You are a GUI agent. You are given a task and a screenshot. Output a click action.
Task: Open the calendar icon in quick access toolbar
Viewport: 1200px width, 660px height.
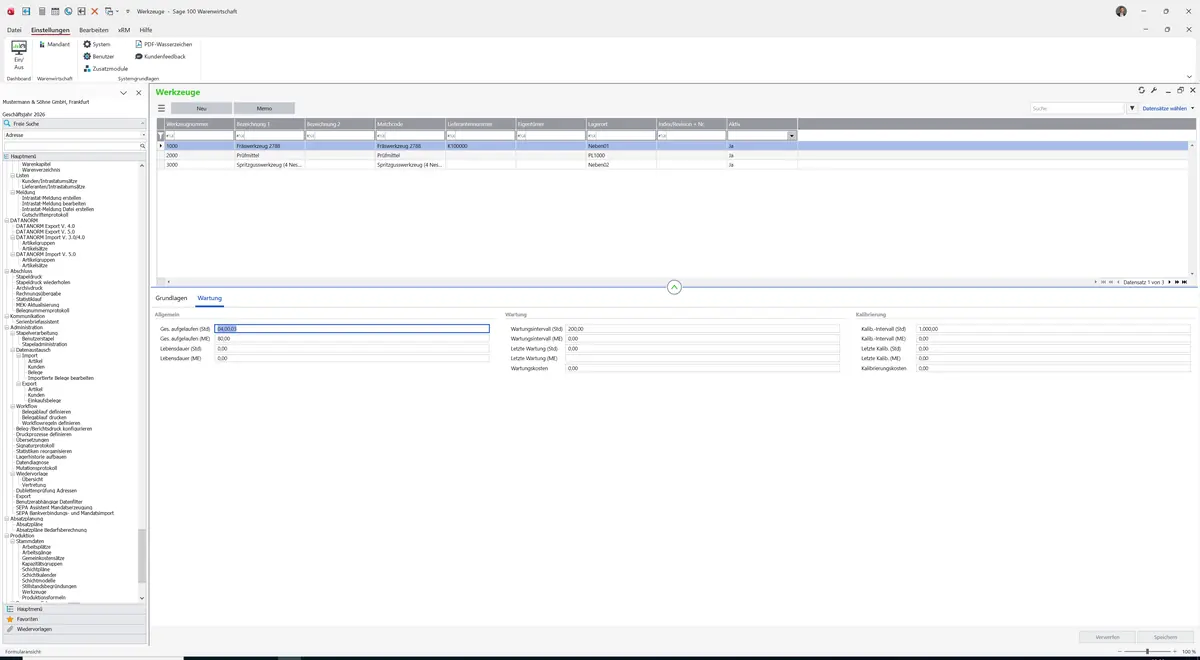[x=54, y=11]
